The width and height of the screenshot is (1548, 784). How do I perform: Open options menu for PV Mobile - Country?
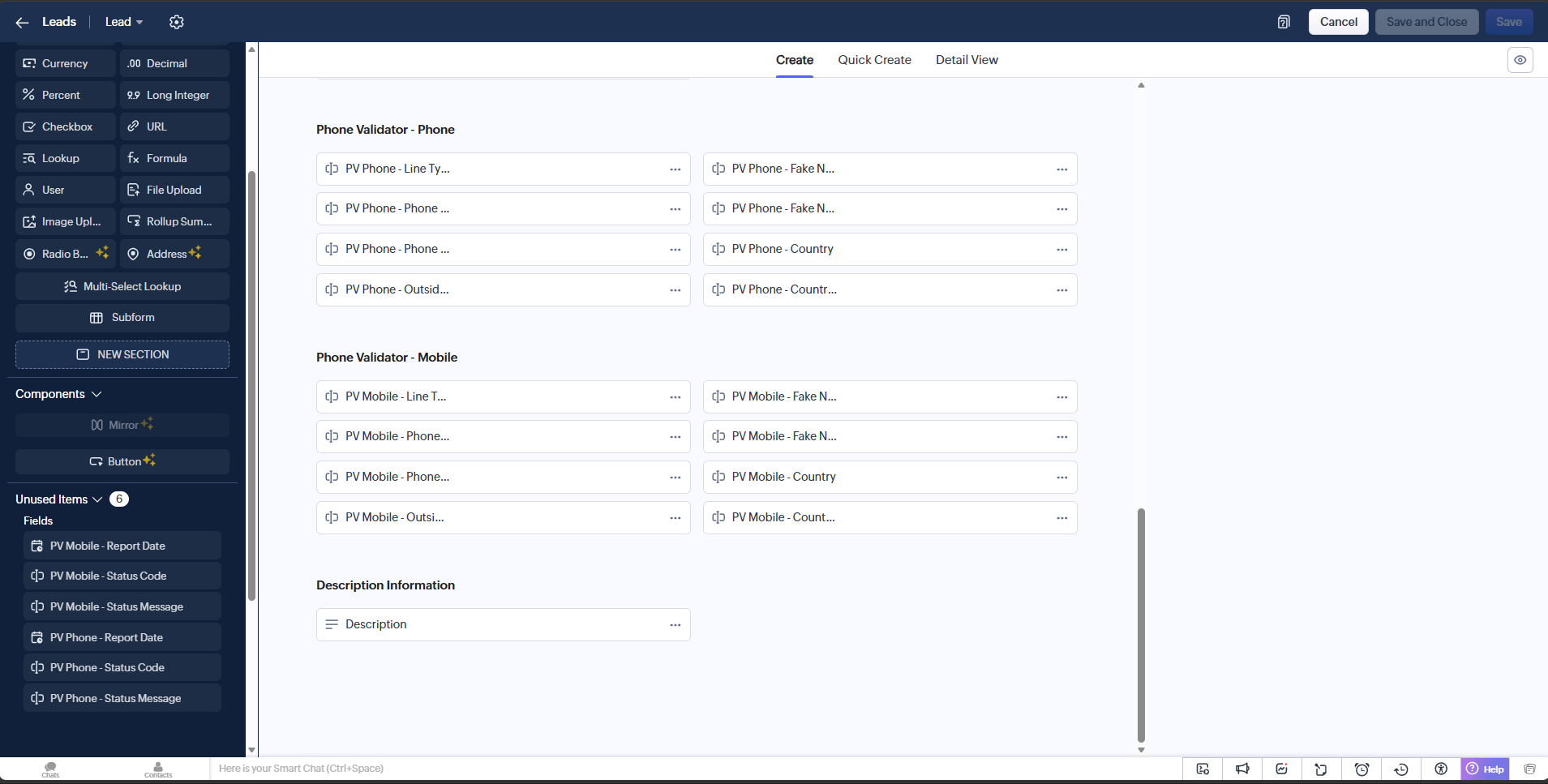(1061, 478)
